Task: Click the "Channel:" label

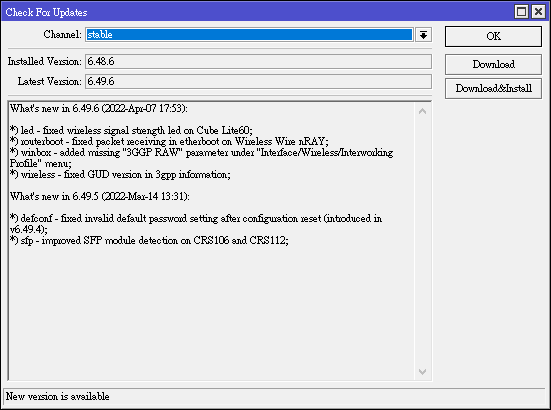Action: [63, 34]
